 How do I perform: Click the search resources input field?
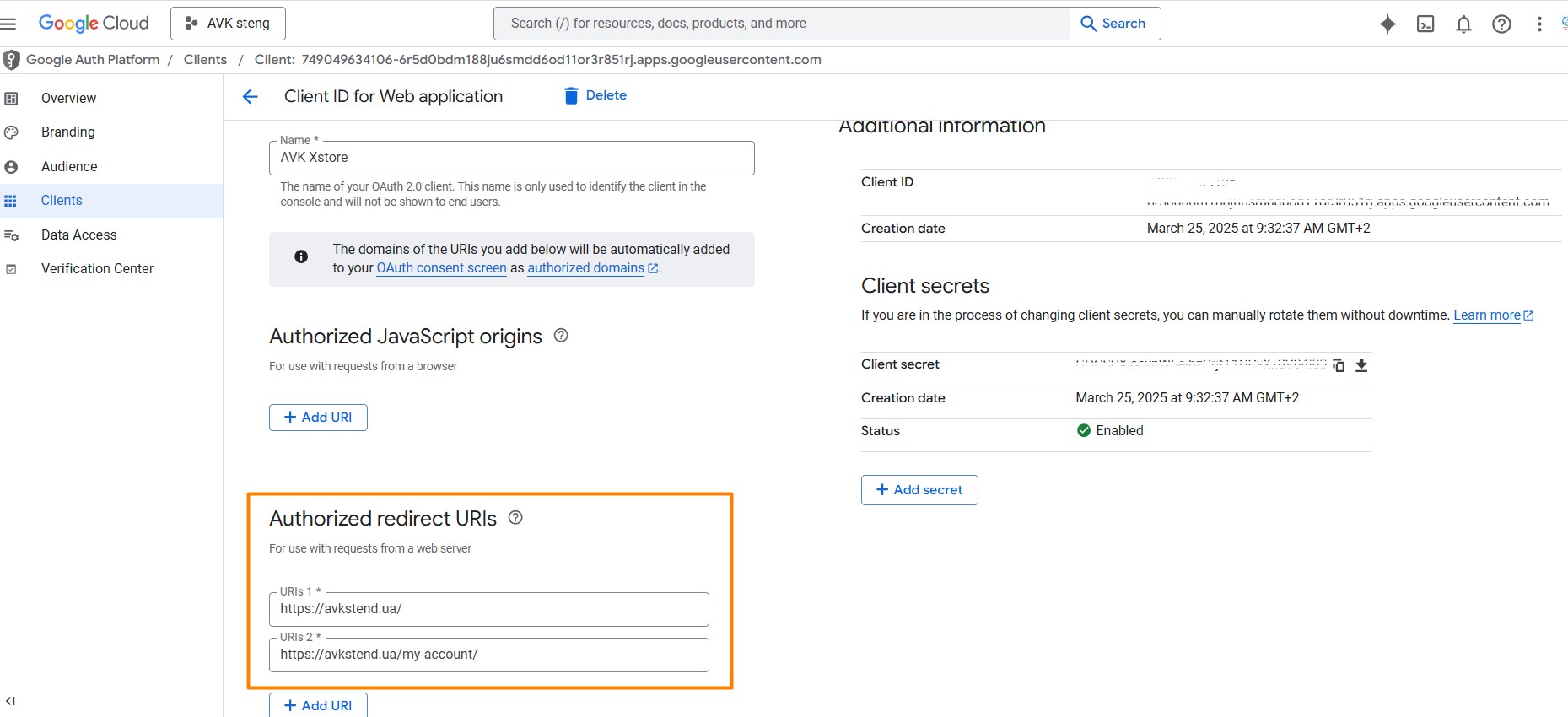pos(781,24)
